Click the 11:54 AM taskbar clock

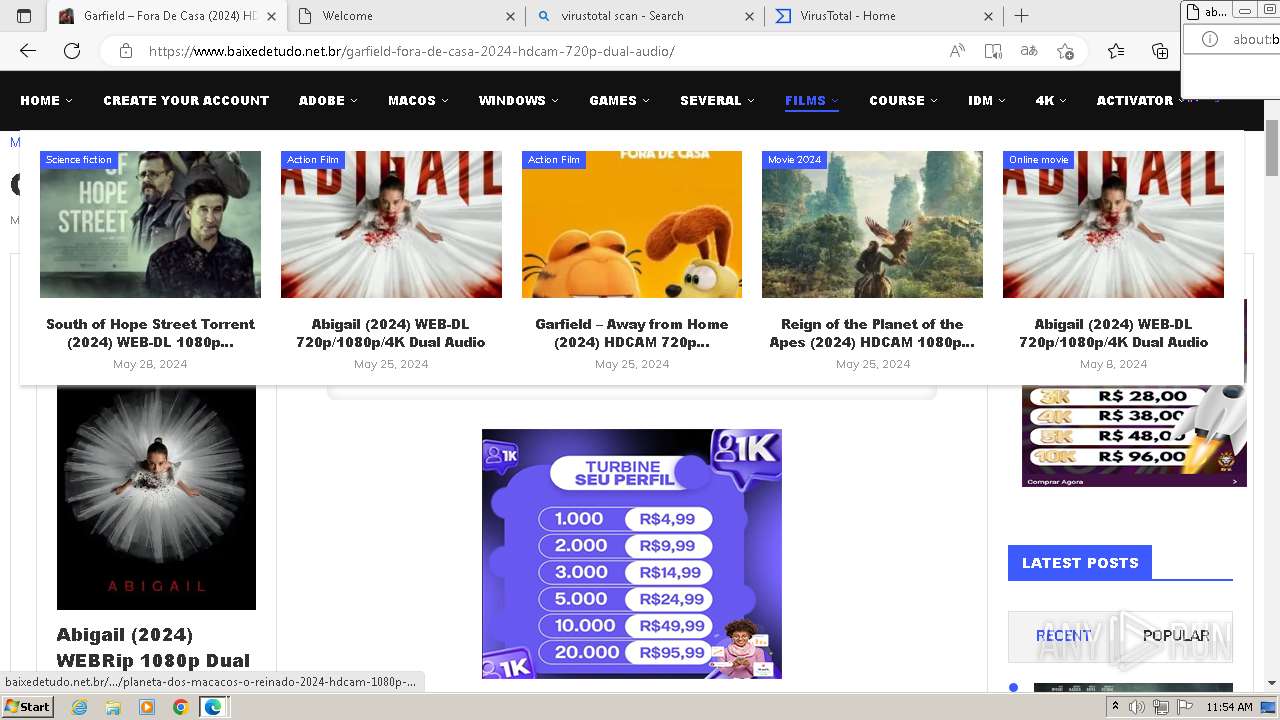pos(1229,707)
